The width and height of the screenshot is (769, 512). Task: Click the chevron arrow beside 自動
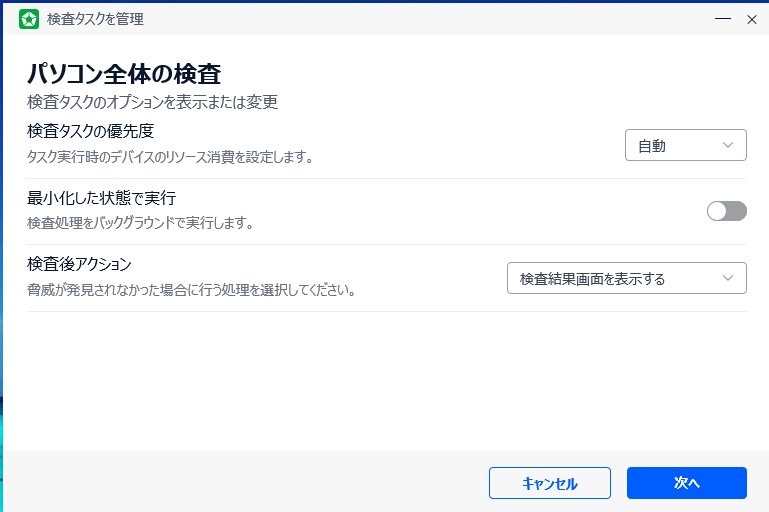click(728, 145)
